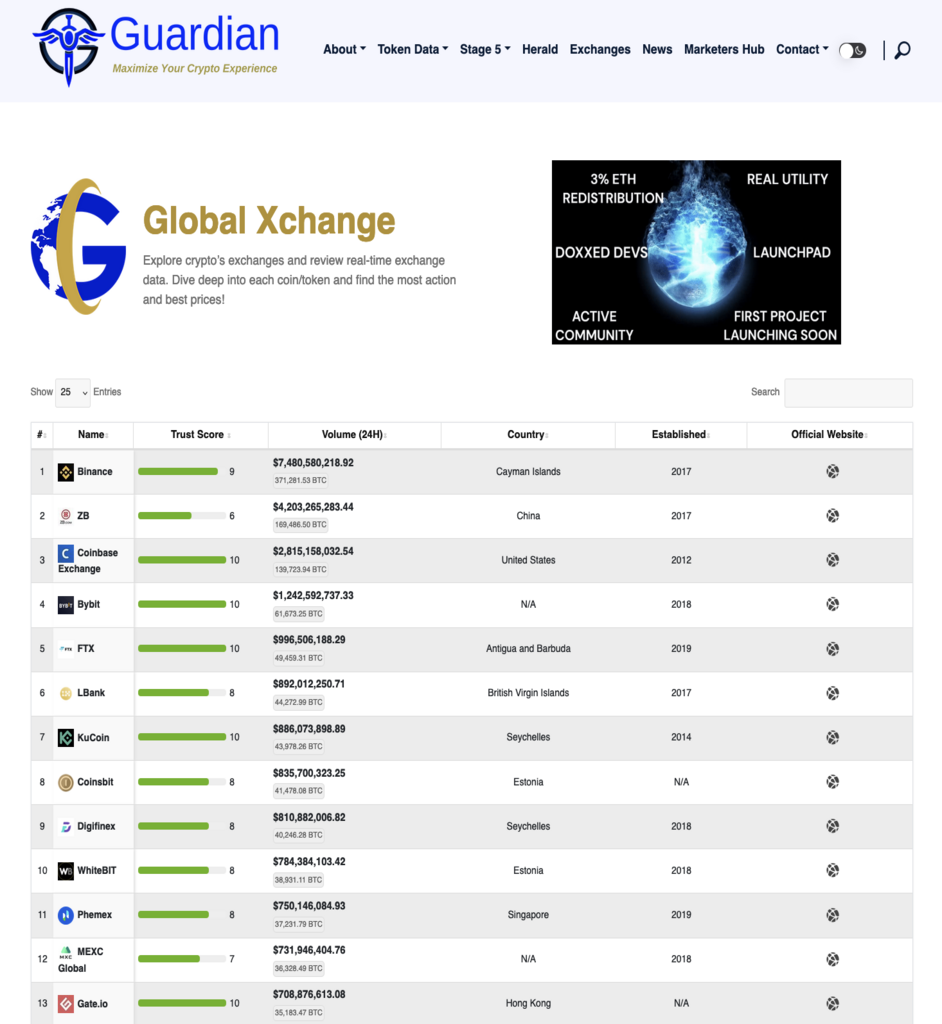Open FTX official website globe icon
942x1024 pixels.
[x=832, y=649]
